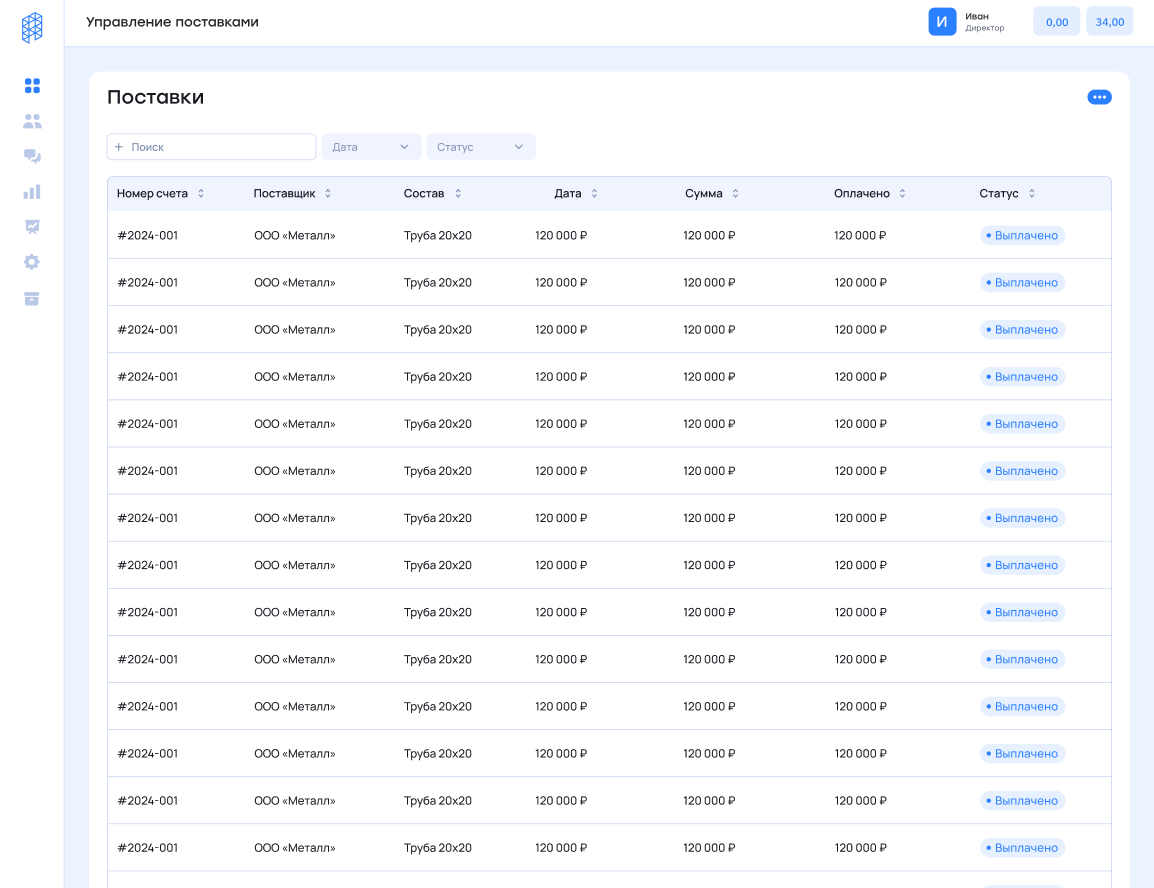Click the company logo in top-left corner

(32, 27)
